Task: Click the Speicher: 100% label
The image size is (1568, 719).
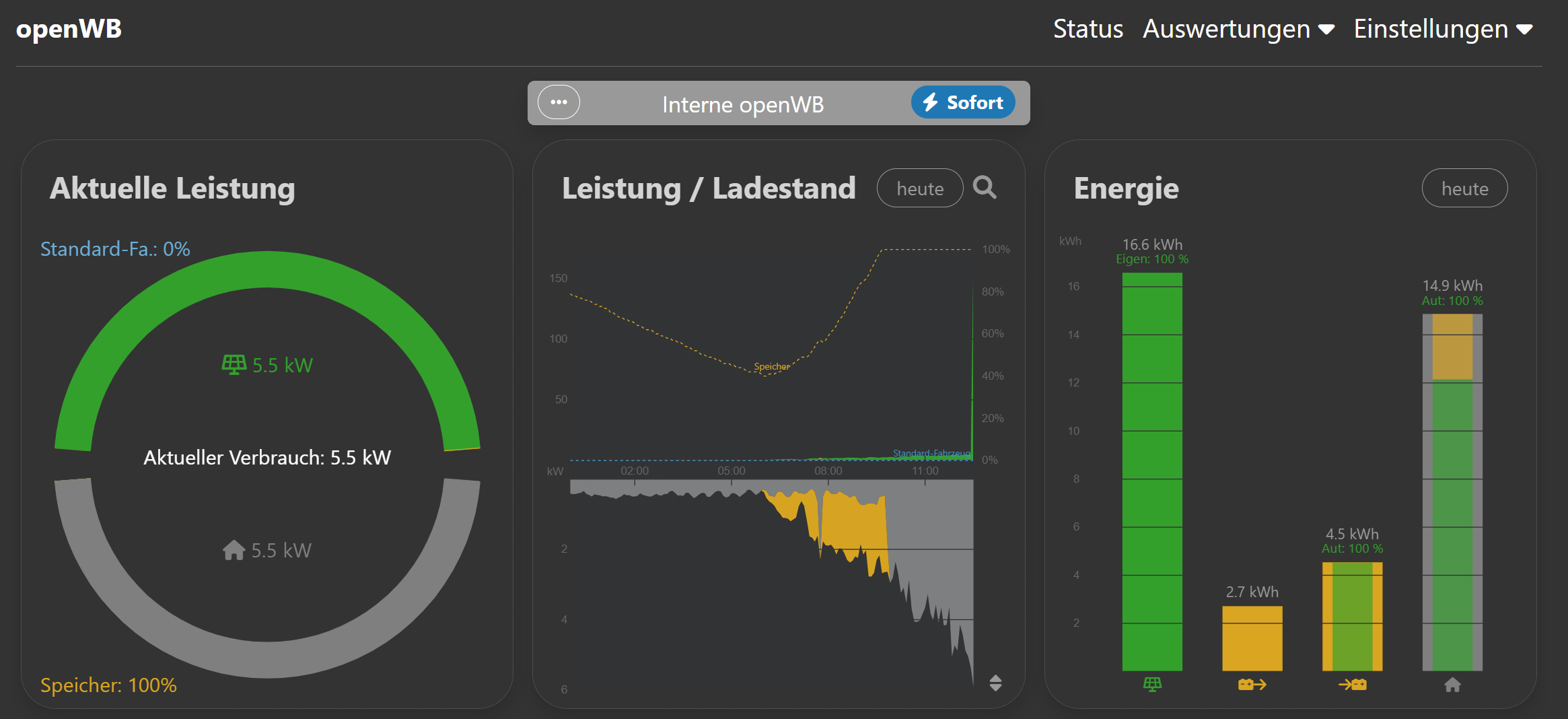Action: (108, 685)
